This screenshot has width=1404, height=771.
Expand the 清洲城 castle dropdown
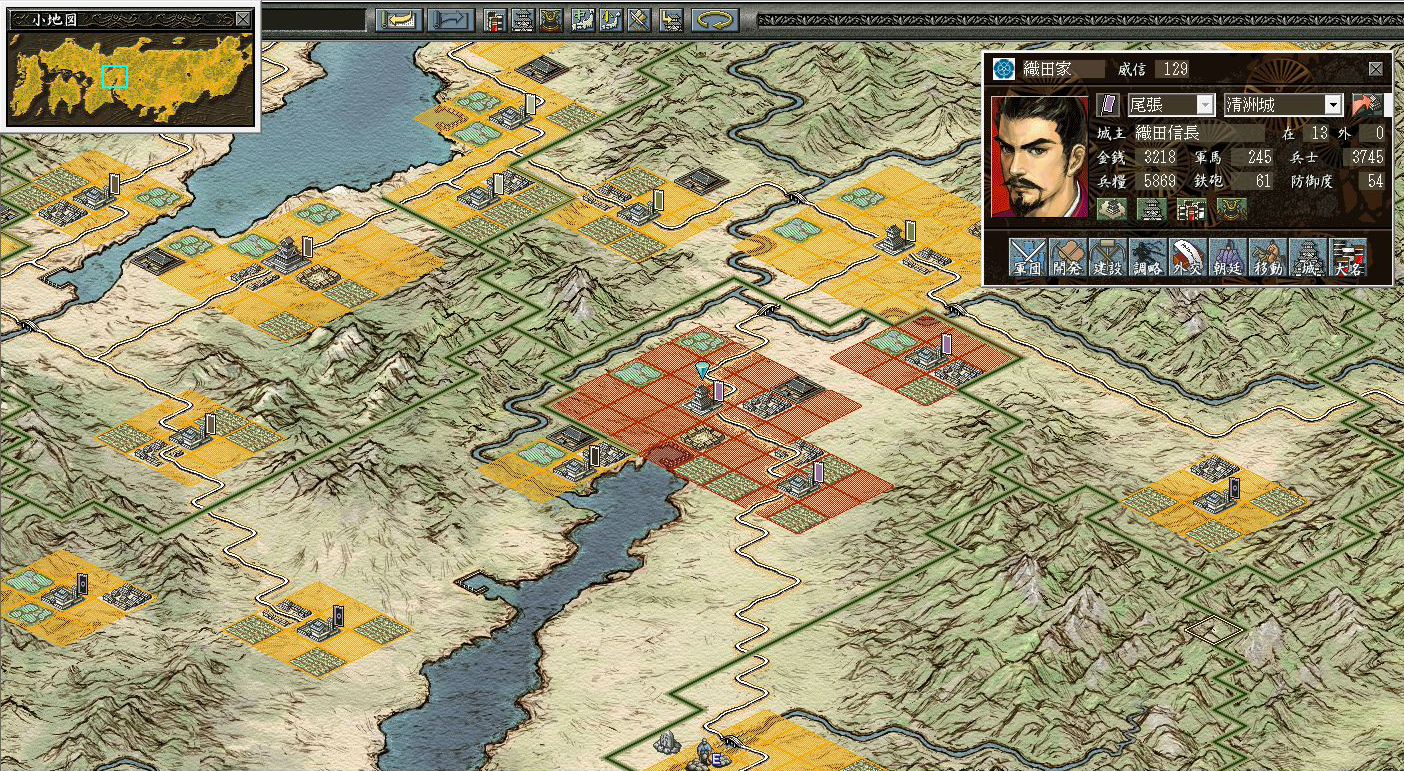click(x=1332, y=104)
